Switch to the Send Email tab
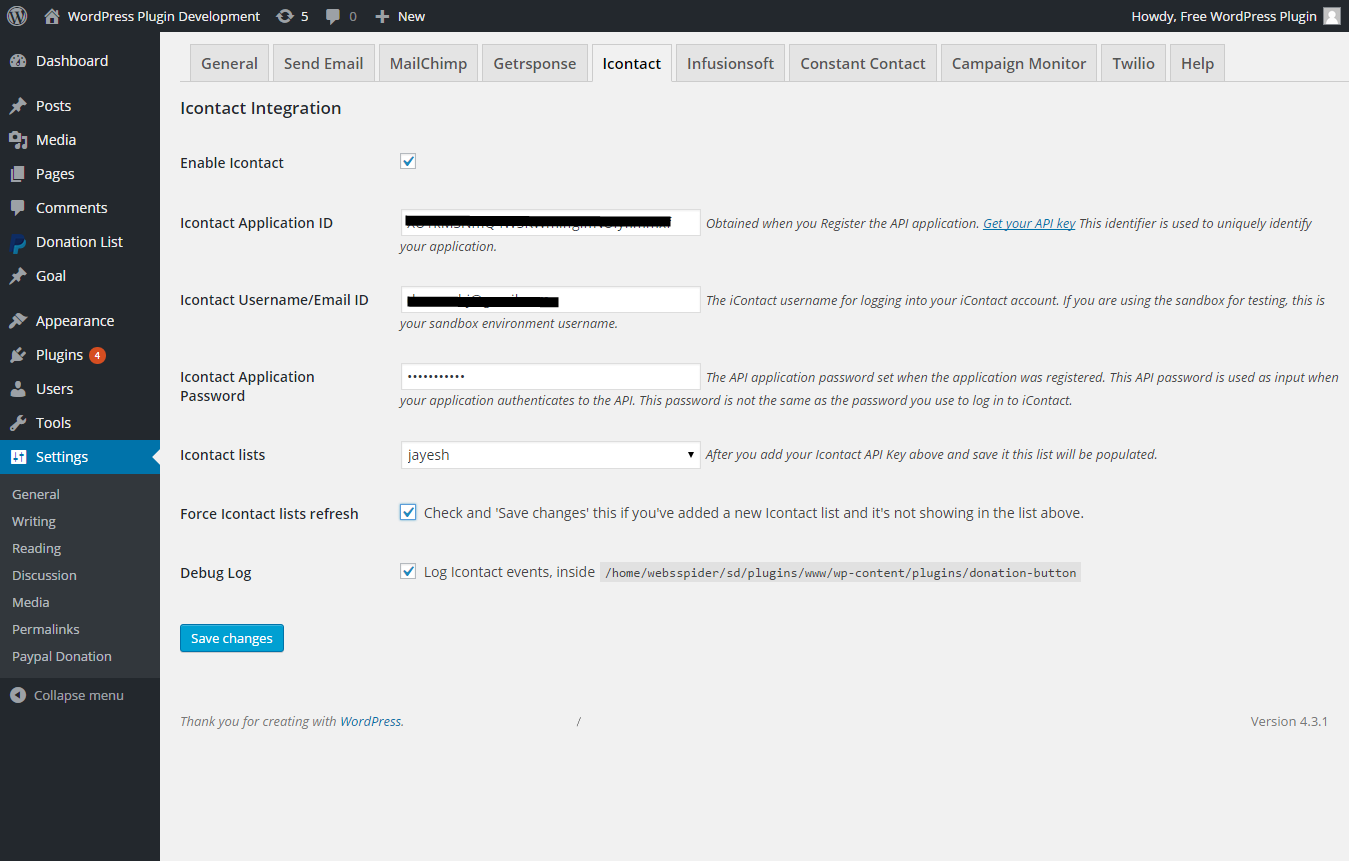 click(323, 63)
